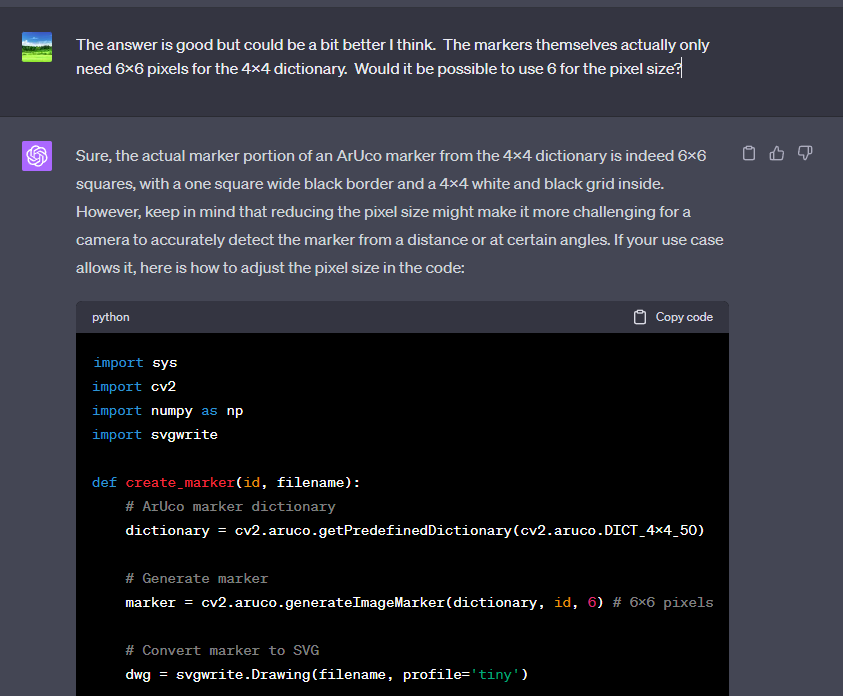843x696 pixels.
Task: Click the python language label in code header
Action: point(110,317)
